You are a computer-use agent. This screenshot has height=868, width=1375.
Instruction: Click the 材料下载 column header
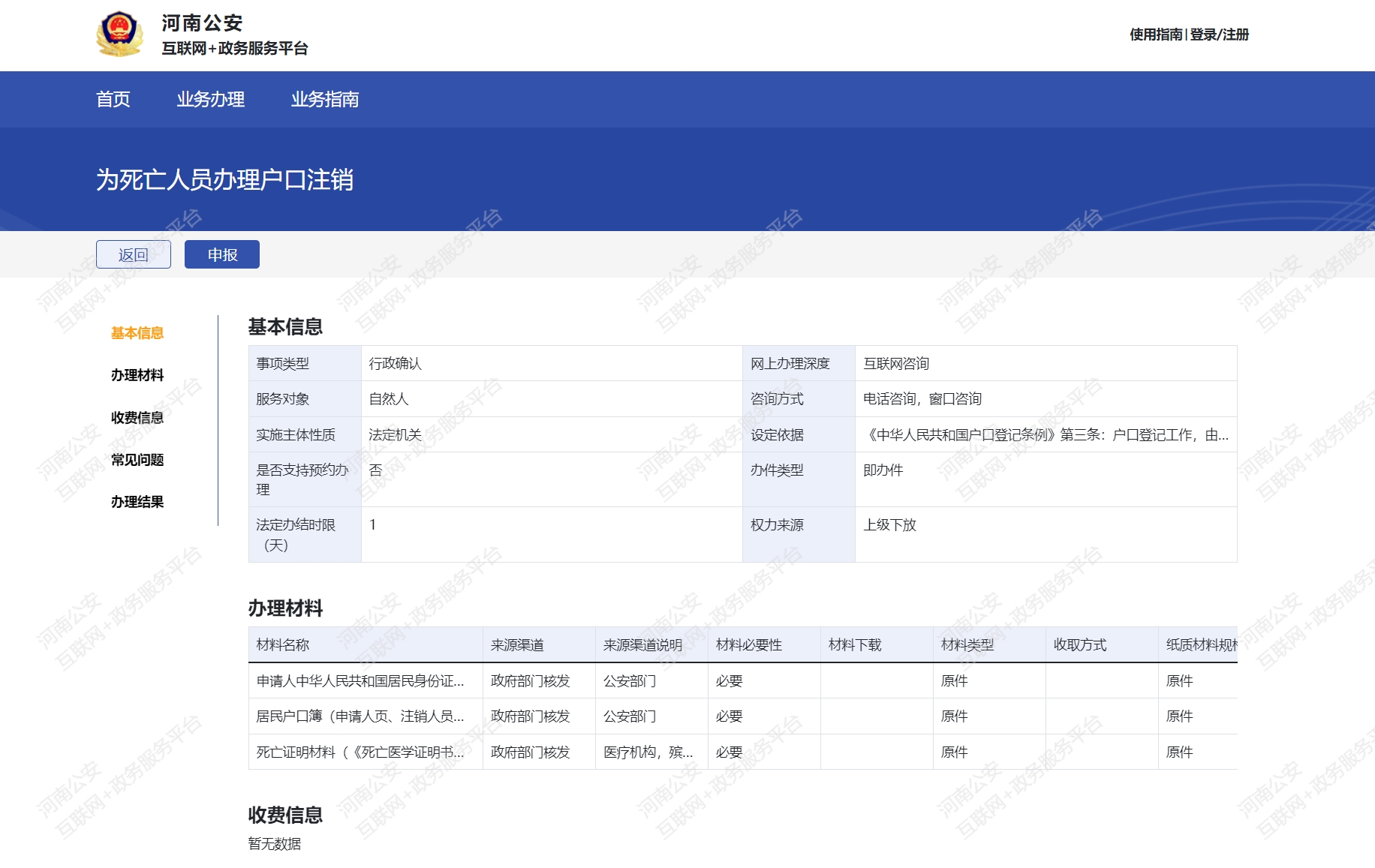(x=855, y=645)
